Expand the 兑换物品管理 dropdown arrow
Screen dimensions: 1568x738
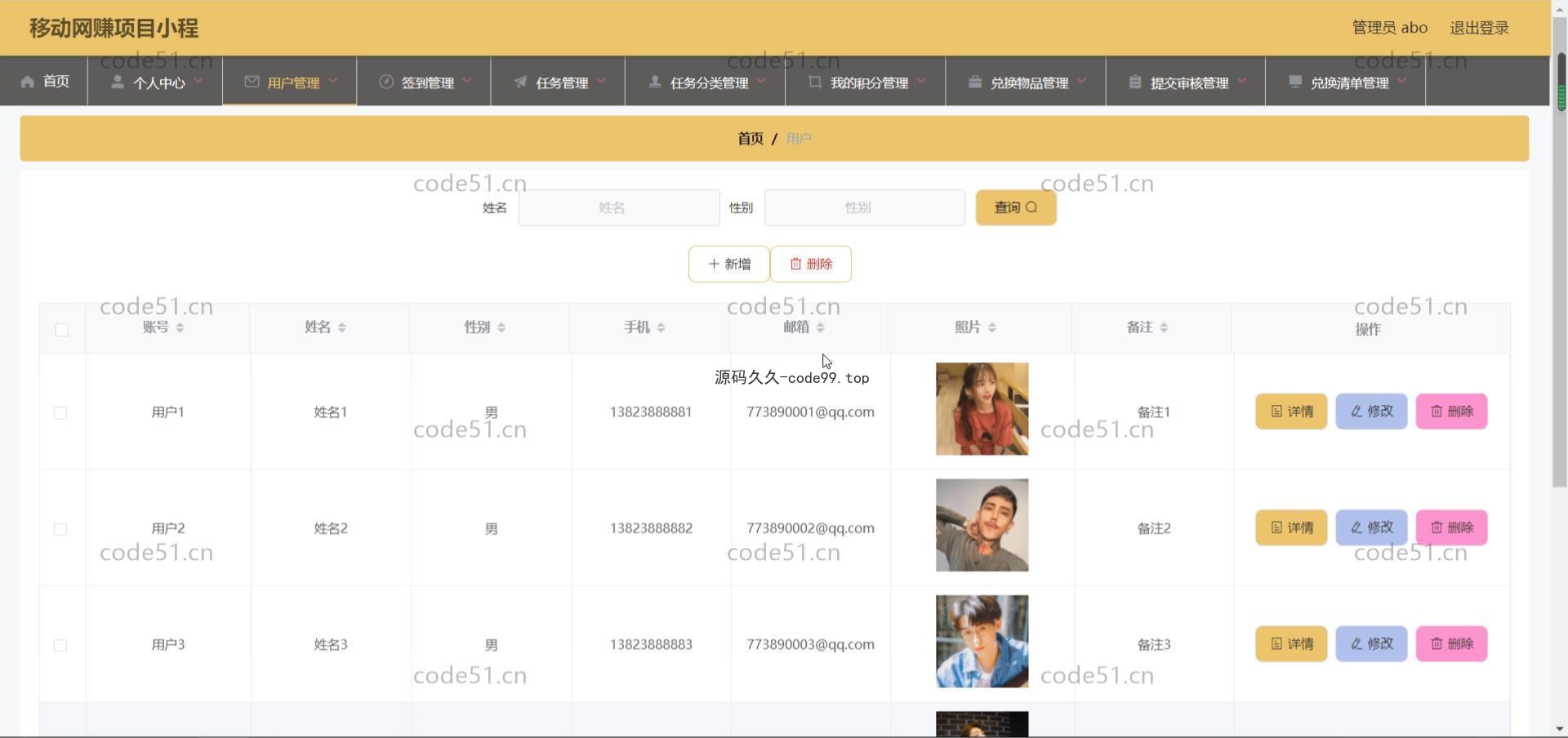[1082, 81]
